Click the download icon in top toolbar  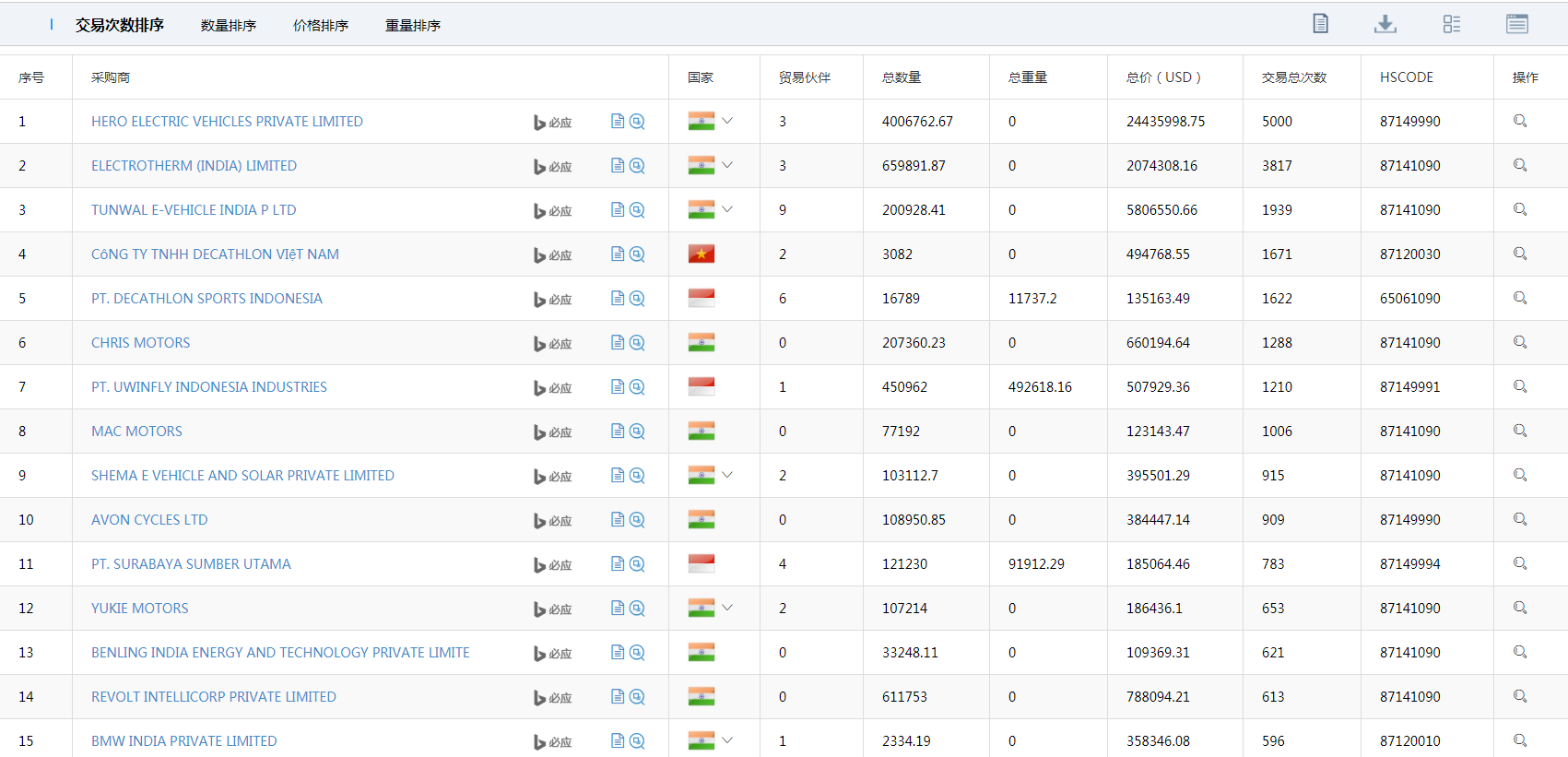click(1385, 24)
